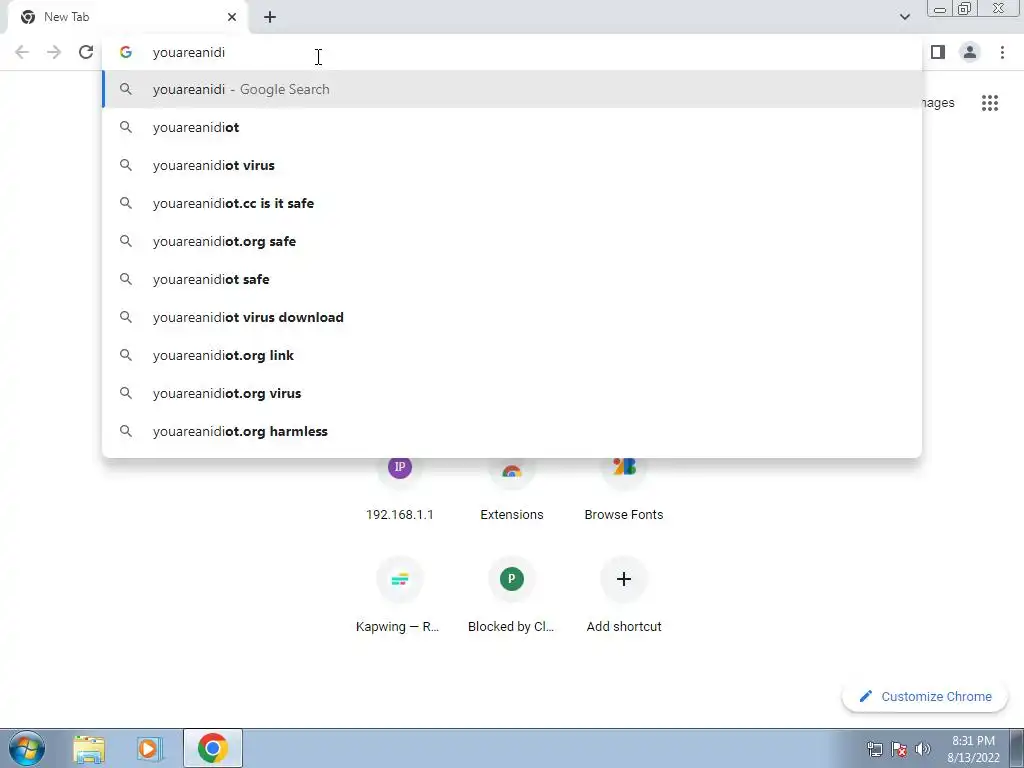Viewport: 1024px width, 768px height.
Task: Close the New Tab tab
Action: (x=232, y=17)
